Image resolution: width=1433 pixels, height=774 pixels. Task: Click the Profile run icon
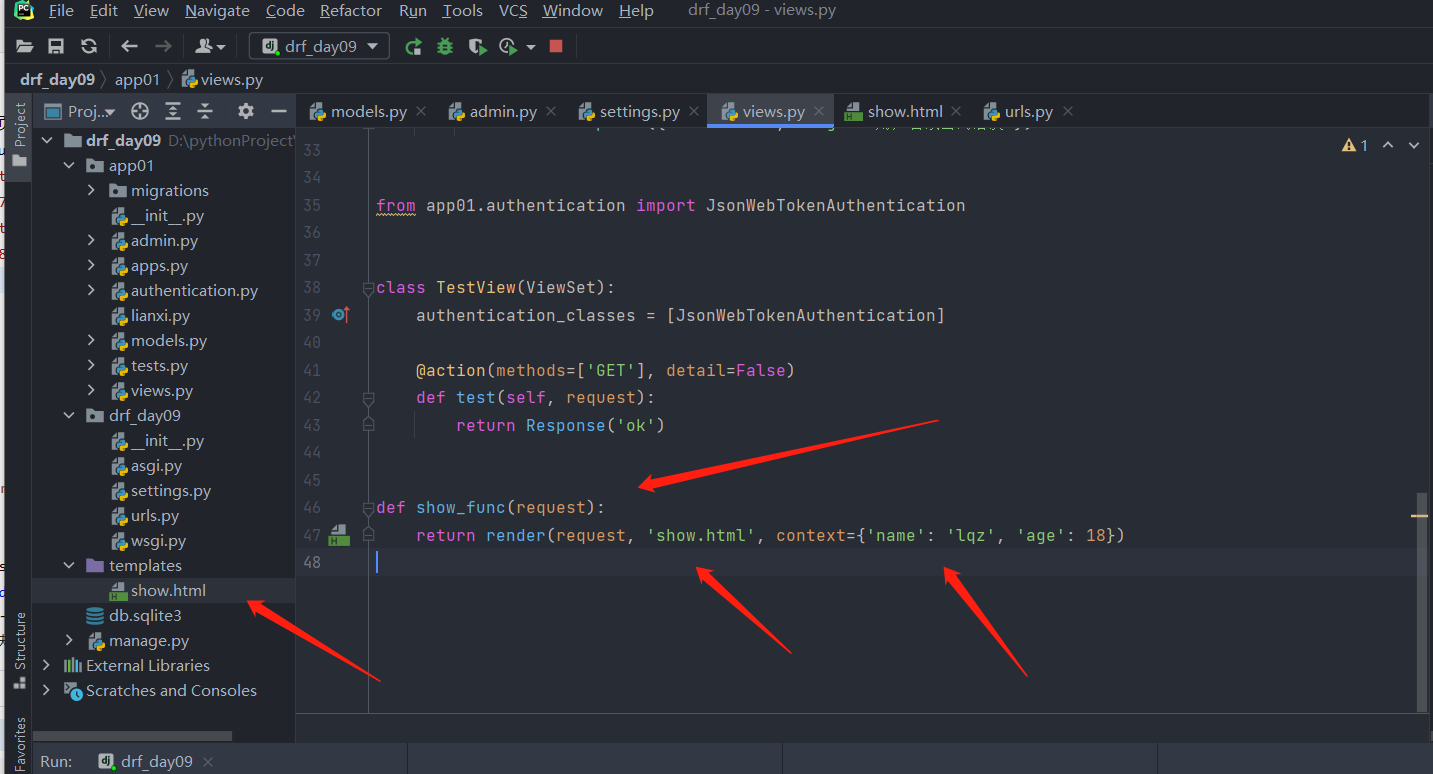(x=509, y=46)
